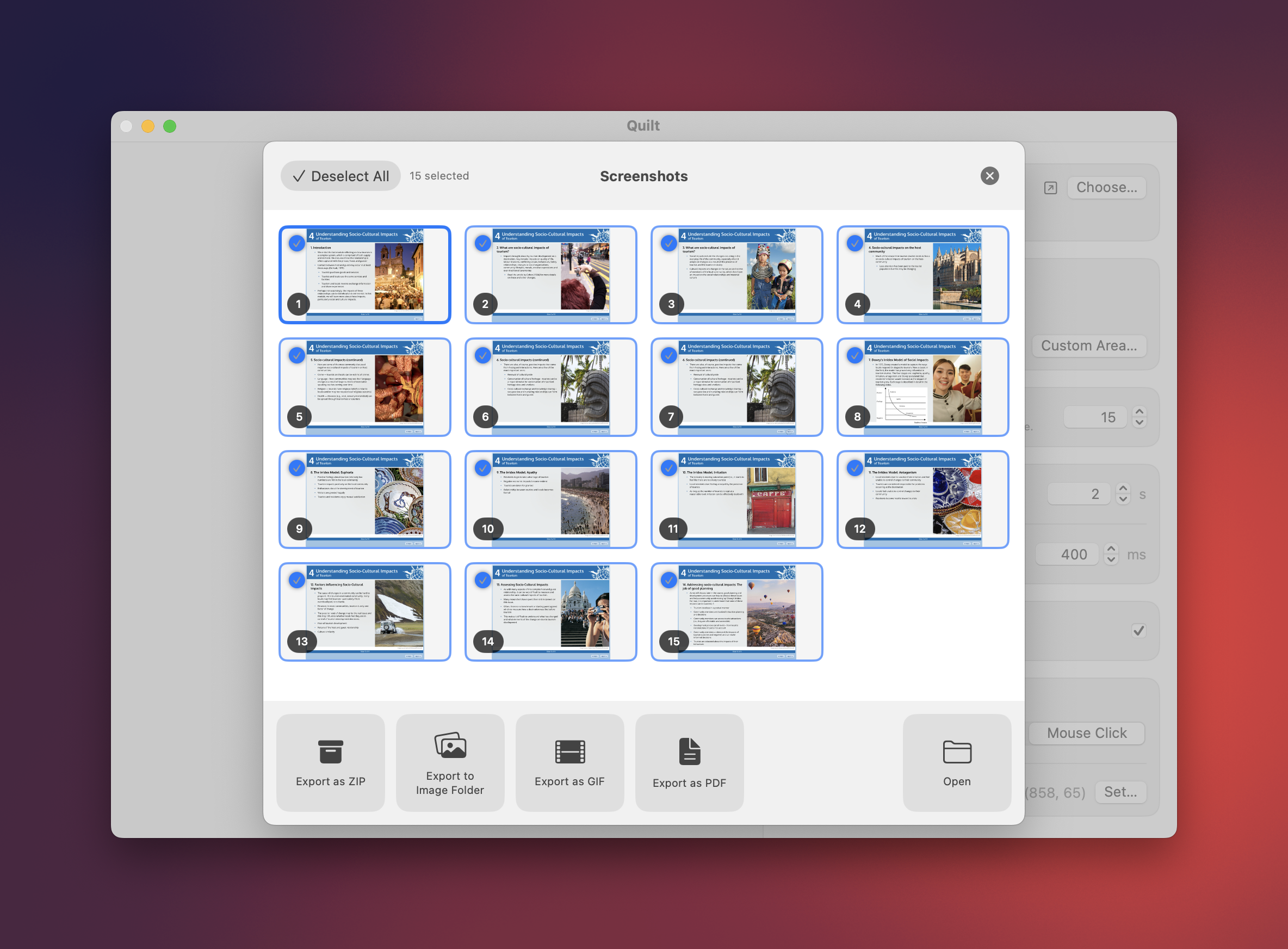The height and width of the screenshot is (949, 1288).
Task: Click the Set... button
Action: tap(1120, 792)
